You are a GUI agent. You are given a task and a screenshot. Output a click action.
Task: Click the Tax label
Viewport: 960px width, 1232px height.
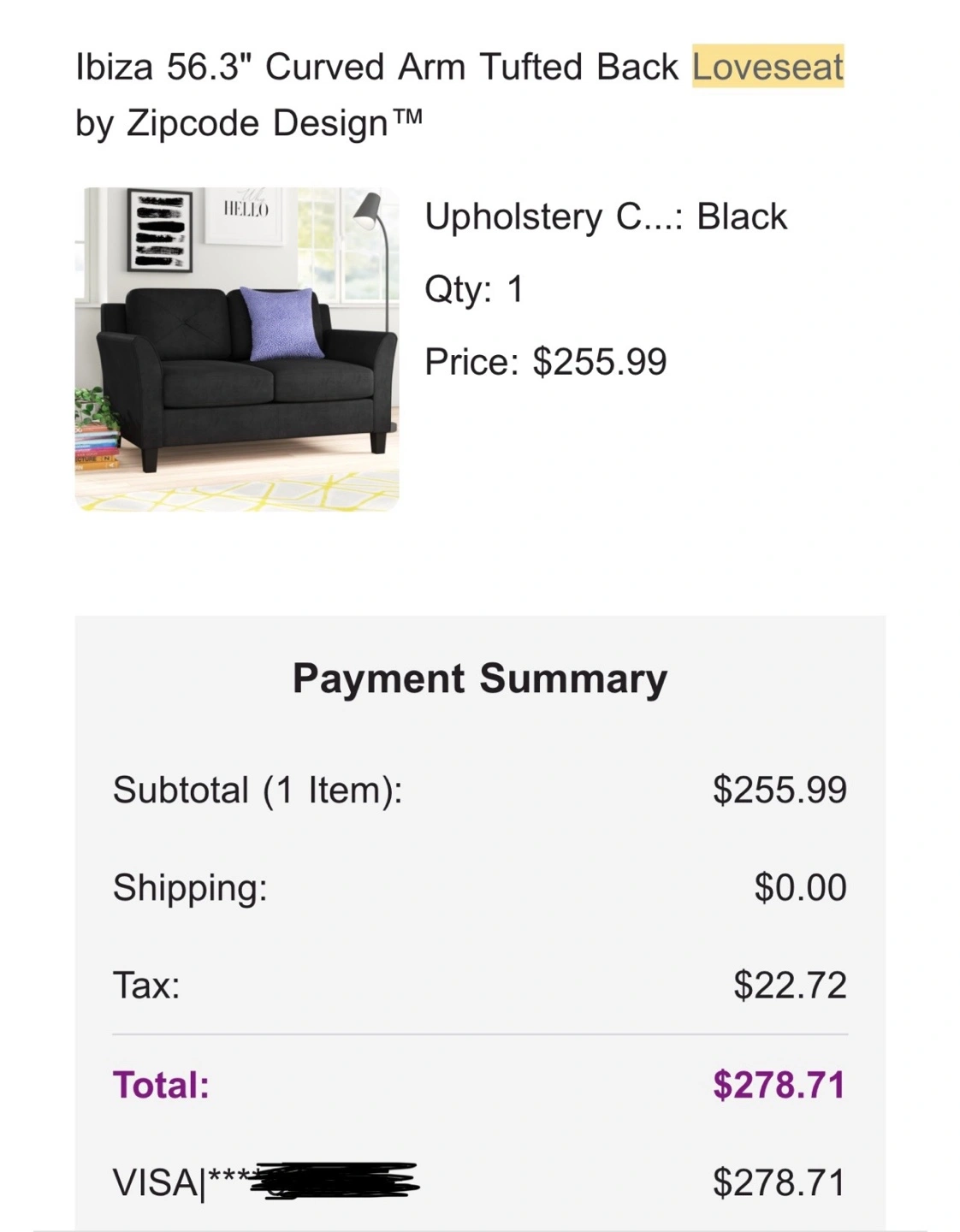pos(146,985)
